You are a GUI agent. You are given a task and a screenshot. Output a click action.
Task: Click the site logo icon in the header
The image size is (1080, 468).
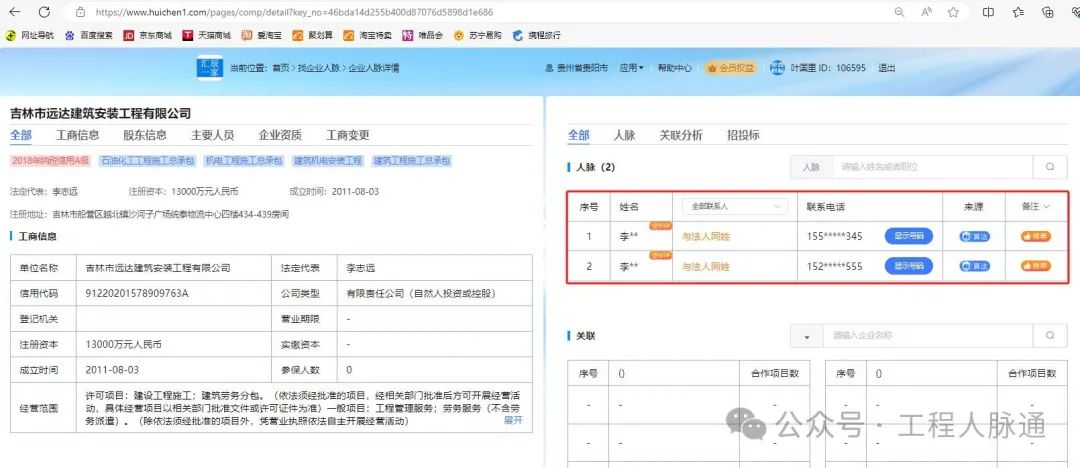coord(210,68)
